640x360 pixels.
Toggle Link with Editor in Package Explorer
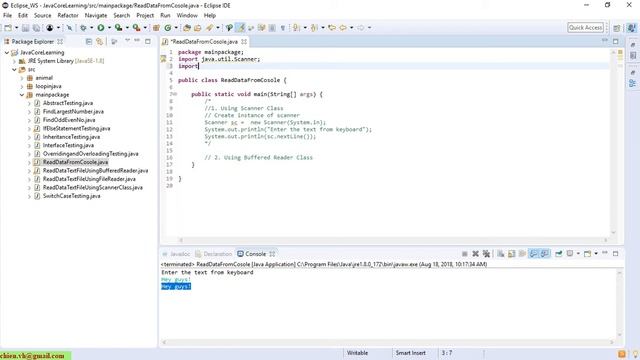[x=99, y=42]
